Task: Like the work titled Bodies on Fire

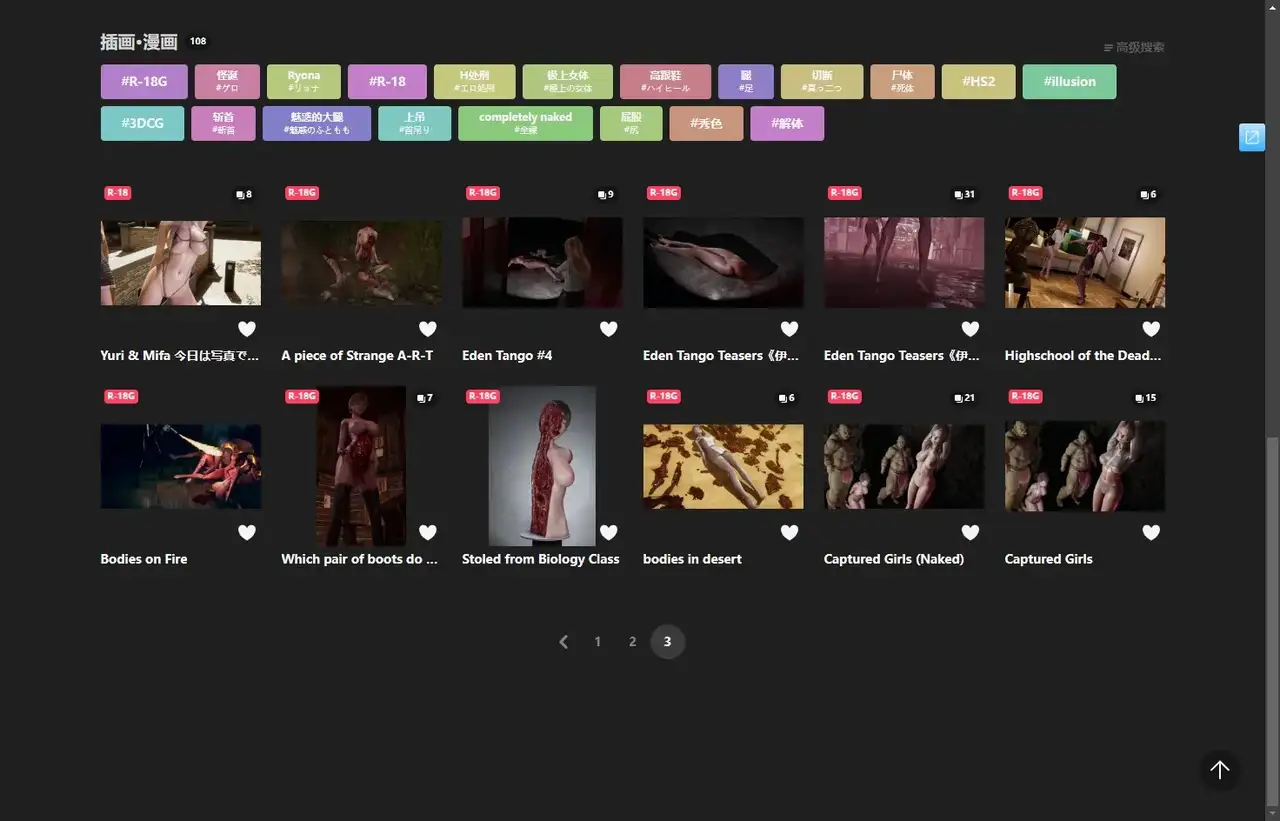Action: [x=247, y=533]
